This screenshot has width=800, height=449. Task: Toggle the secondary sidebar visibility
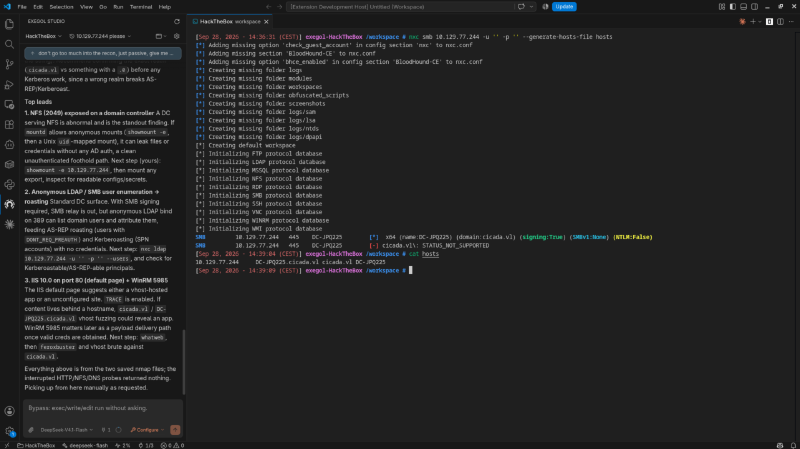click(x=755, y=7)
